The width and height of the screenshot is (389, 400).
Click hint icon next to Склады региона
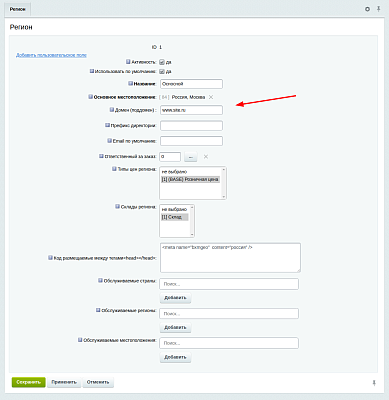tap(117, 207)
